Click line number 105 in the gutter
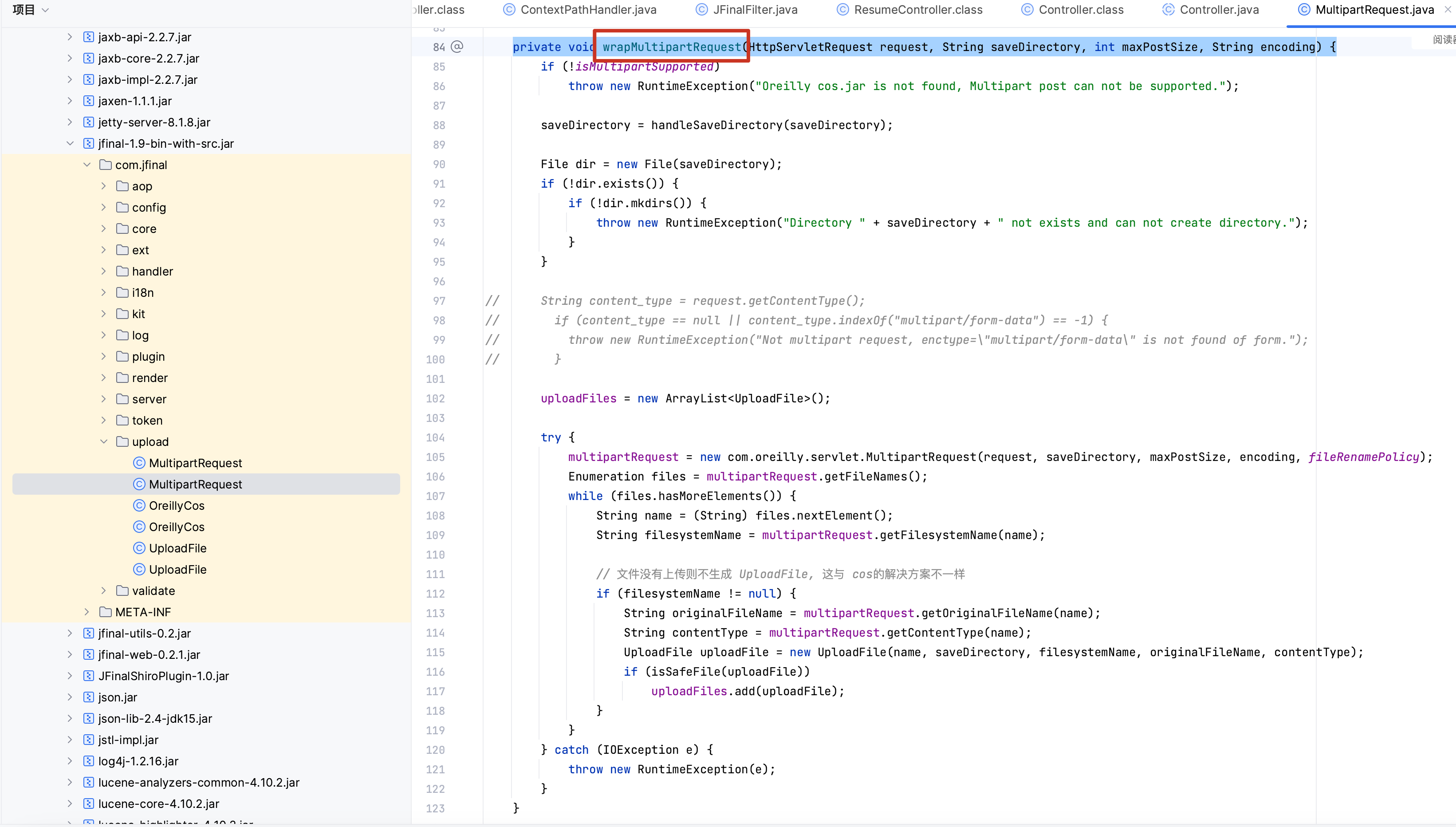Viewport: 1456px width, 827px height. (x=435, y=457)
